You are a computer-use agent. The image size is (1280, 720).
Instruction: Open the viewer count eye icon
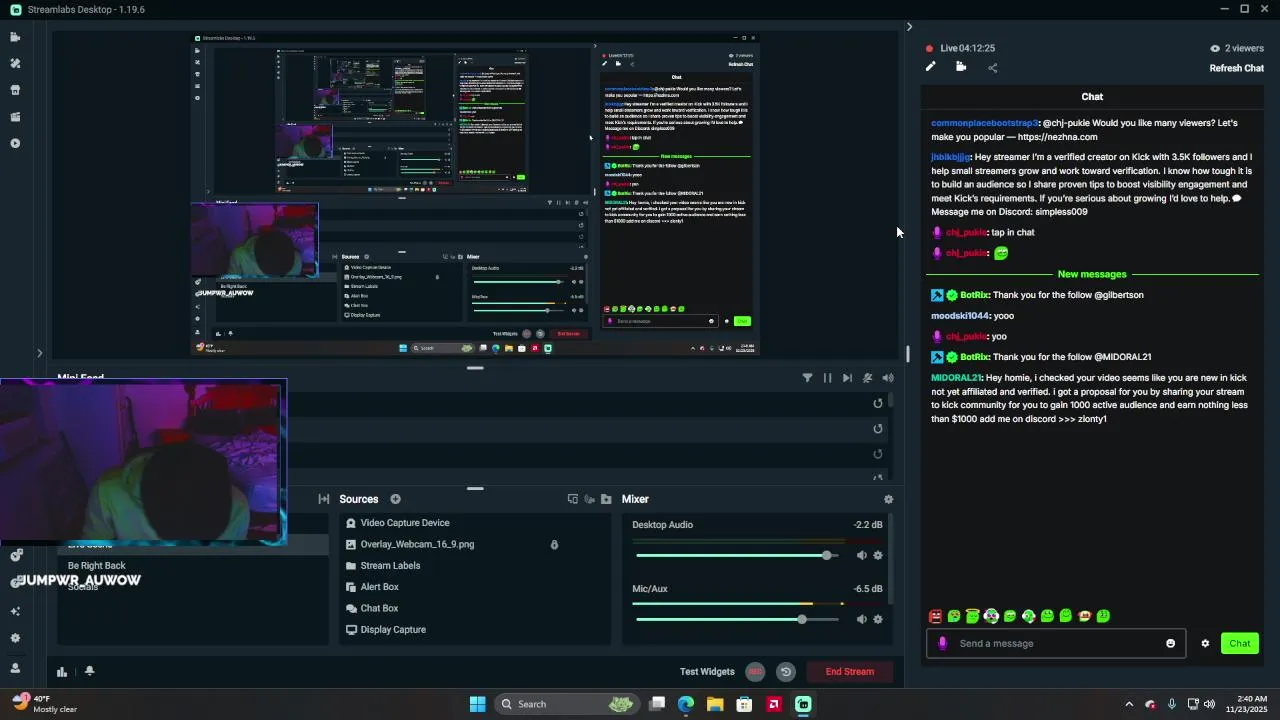(x=1215, y=48)
